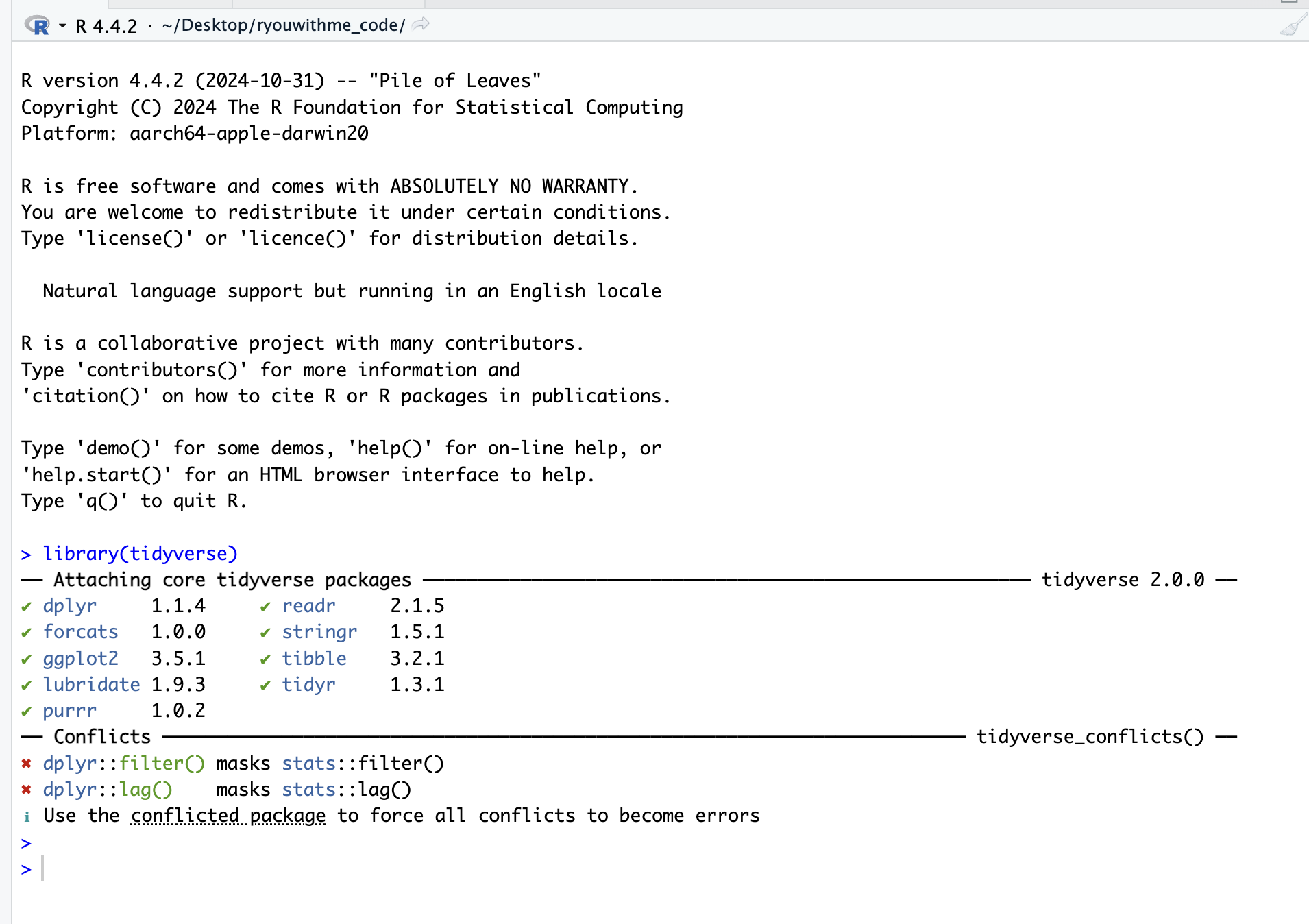Click the R 4.4.2 version label
Screen dimensions: 1309x924
(x=106, y=26)
